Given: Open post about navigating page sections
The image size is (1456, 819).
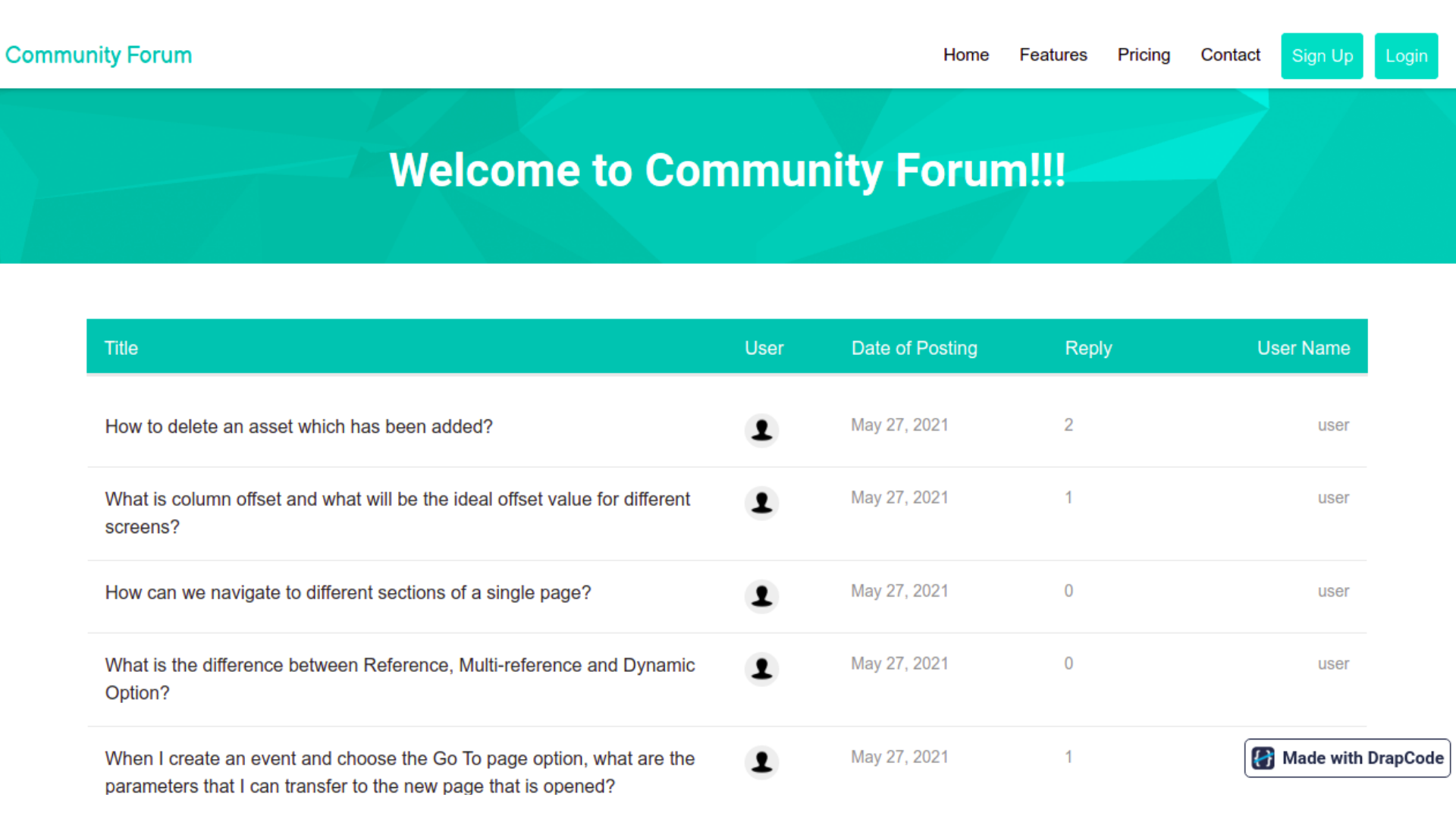Looking at the screenshot, I should [347, 593].
